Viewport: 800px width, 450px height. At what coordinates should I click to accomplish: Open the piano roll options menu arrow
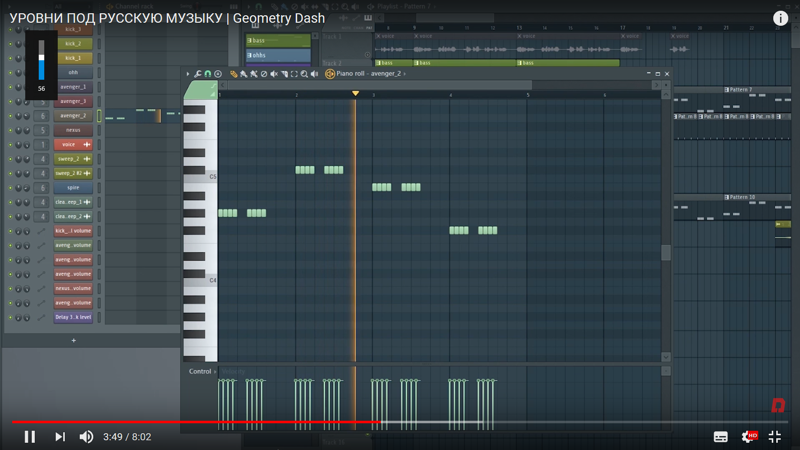tap(188, 74)
